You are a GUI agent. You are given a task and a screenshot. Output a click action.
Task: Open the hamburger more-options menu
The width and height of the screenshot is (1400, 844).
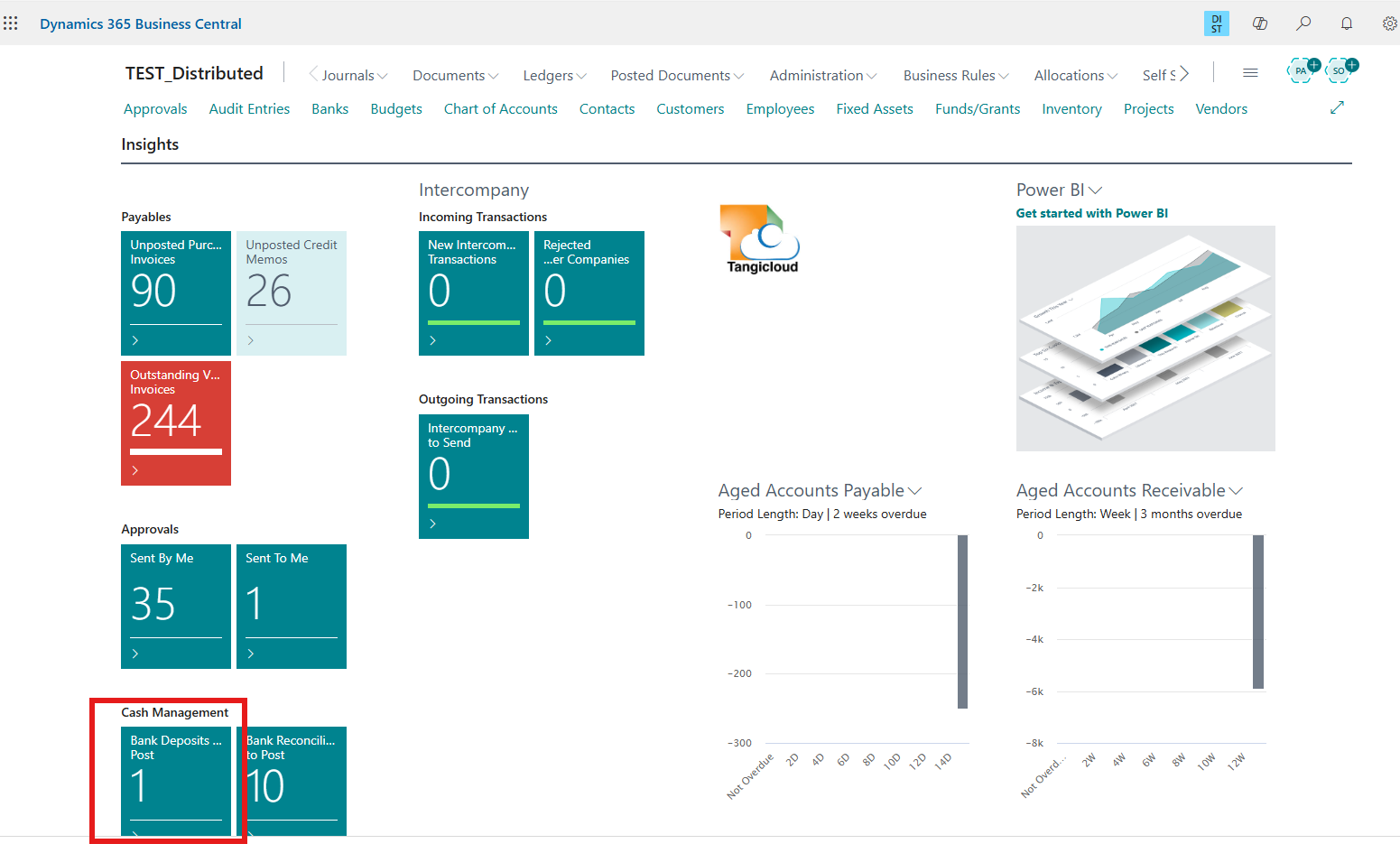coord(1250,73)
